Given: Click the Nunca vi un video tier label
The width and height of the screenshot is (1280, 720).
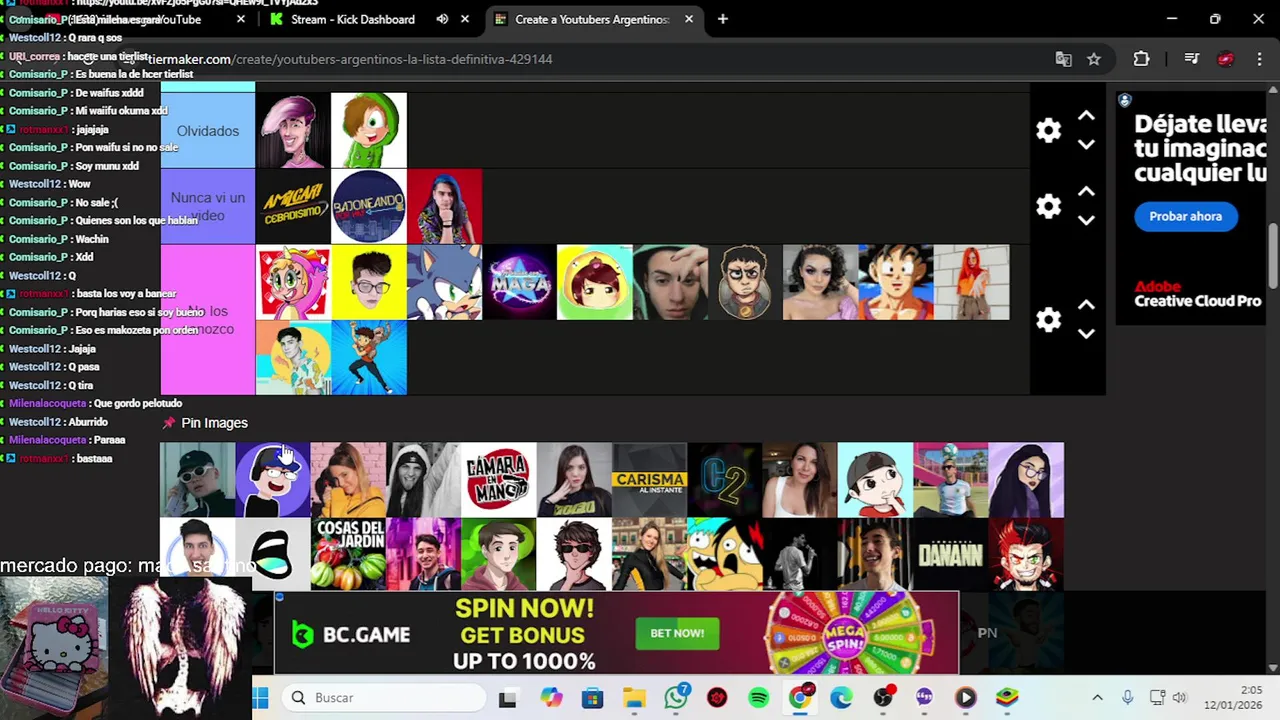Looking at the screenshot, I should pyautogui.click(x=208, y=207).
